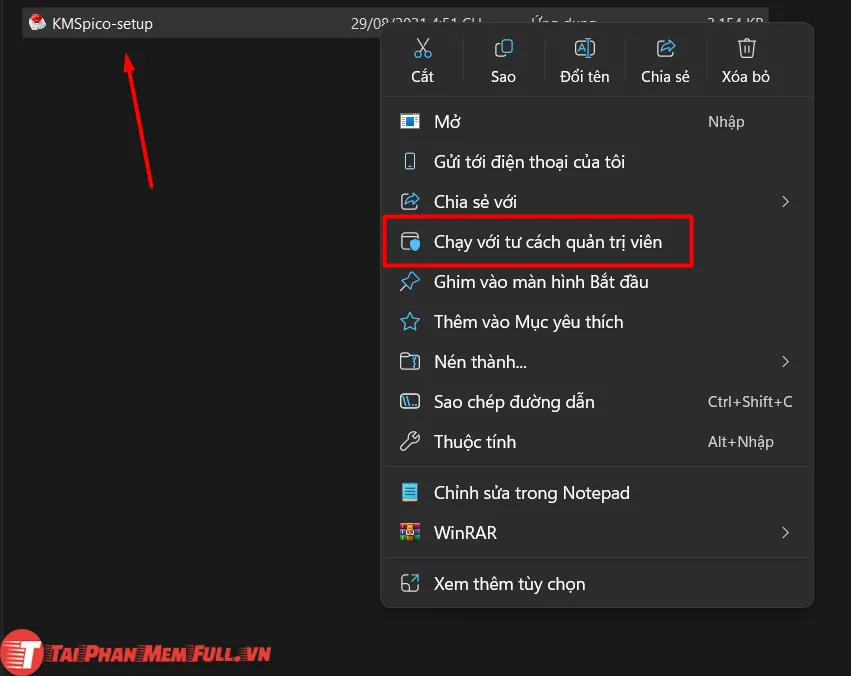Click the WinRAR books icon
Screen dimensions: 851x676
pyautogui.click(x=410, y=533)
